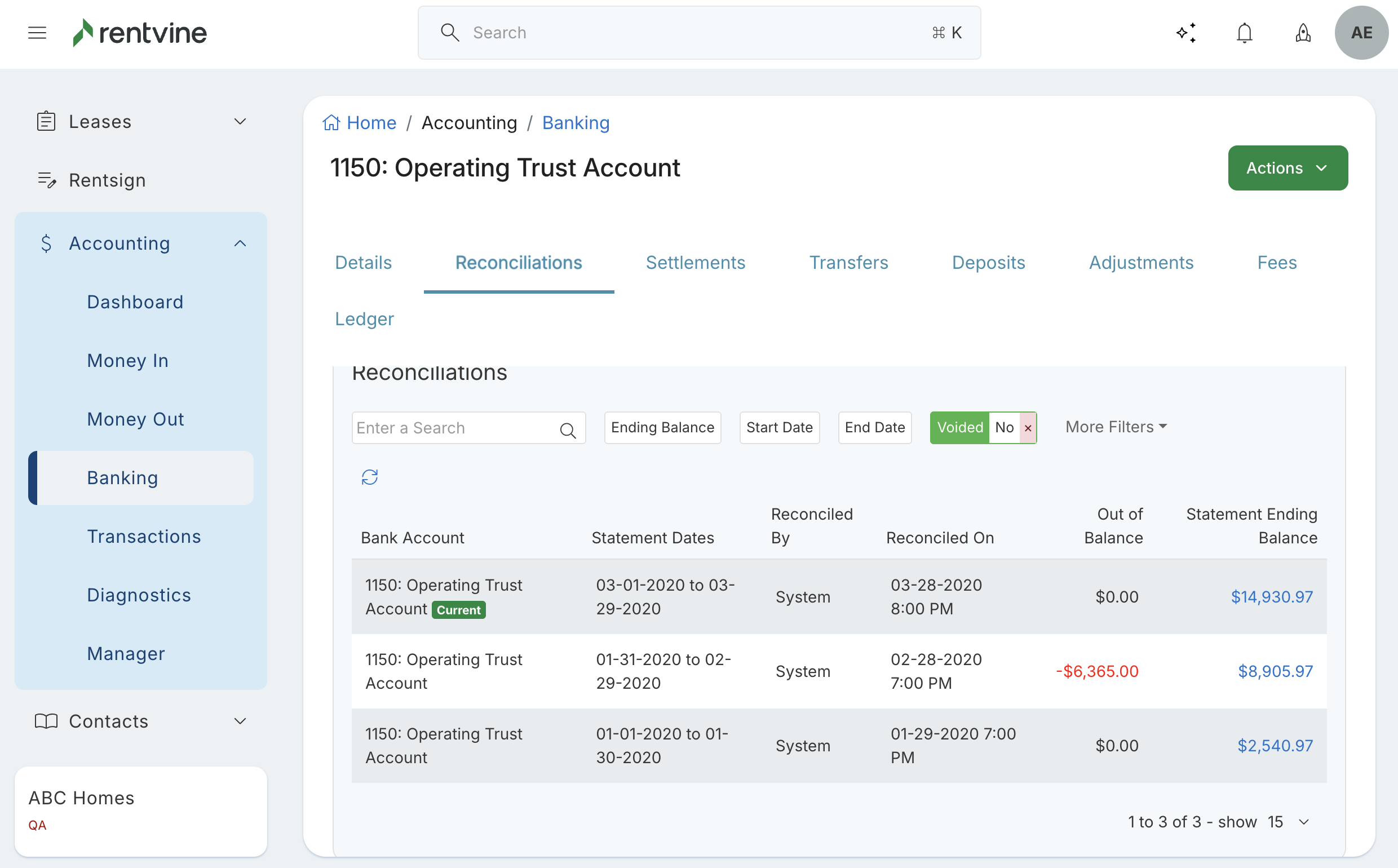Image resolution: width=1398 pixels, height=868 pixels.
Task: Click the Home breadcrumb icon
Action: pyautogui.click(x=331, y=123)
